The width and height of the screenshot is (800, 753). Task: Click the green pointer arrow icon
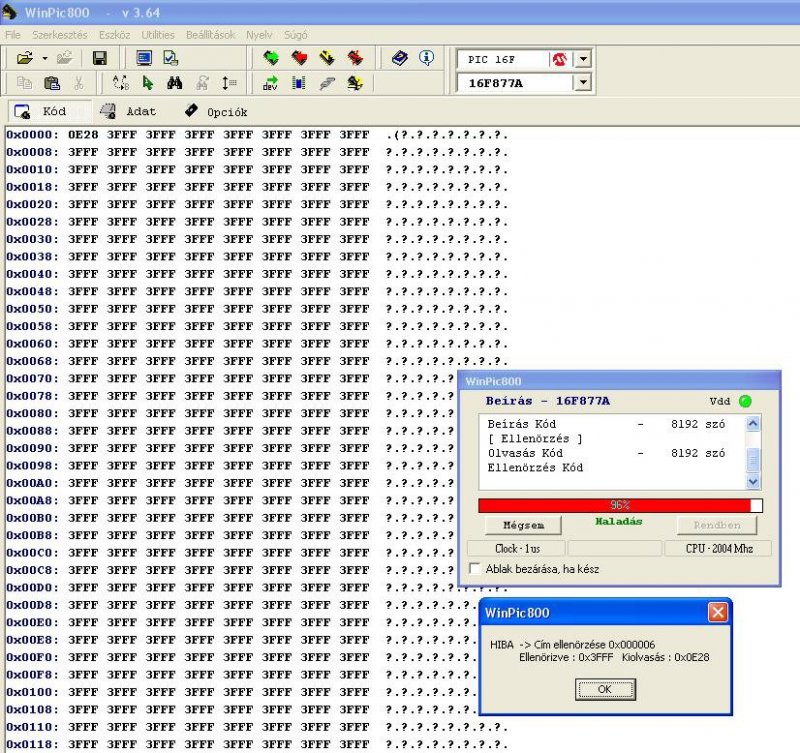coord(148,83)
